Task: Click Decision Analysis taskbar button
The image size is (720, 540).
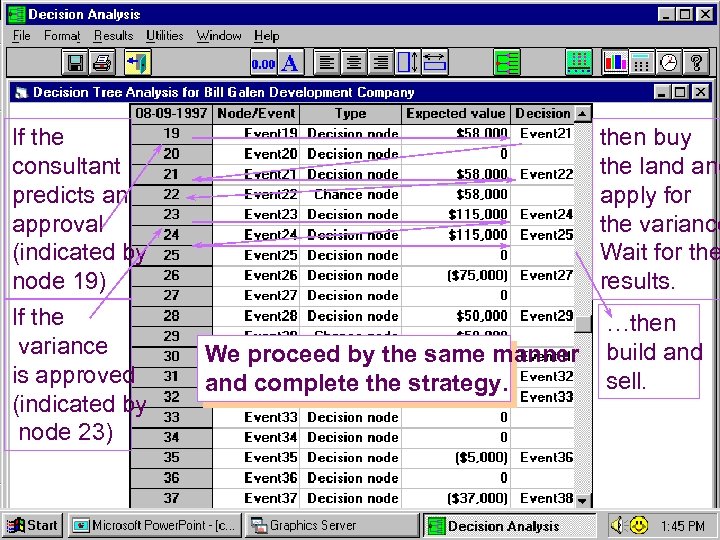Action: pos(509,525)
